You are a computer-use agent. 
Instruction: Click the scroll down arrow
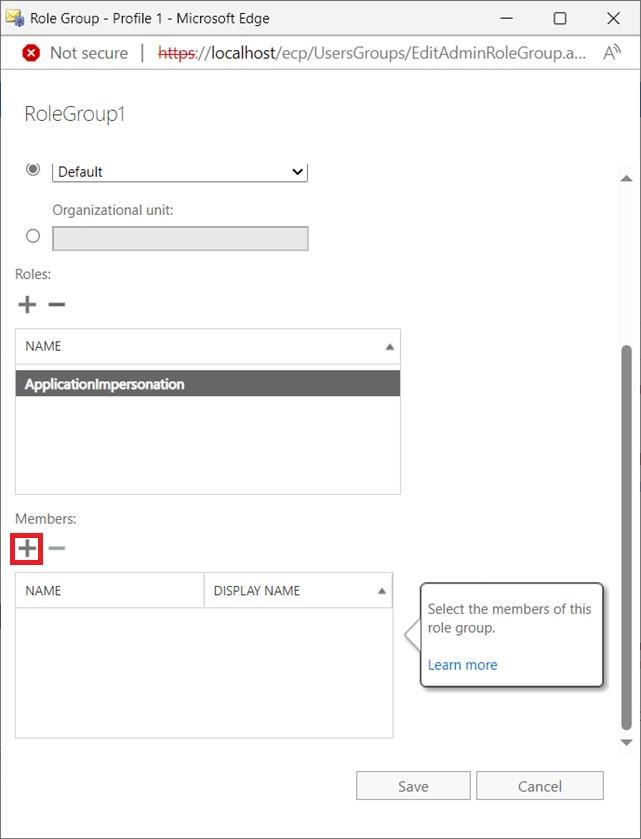(627, 743)
